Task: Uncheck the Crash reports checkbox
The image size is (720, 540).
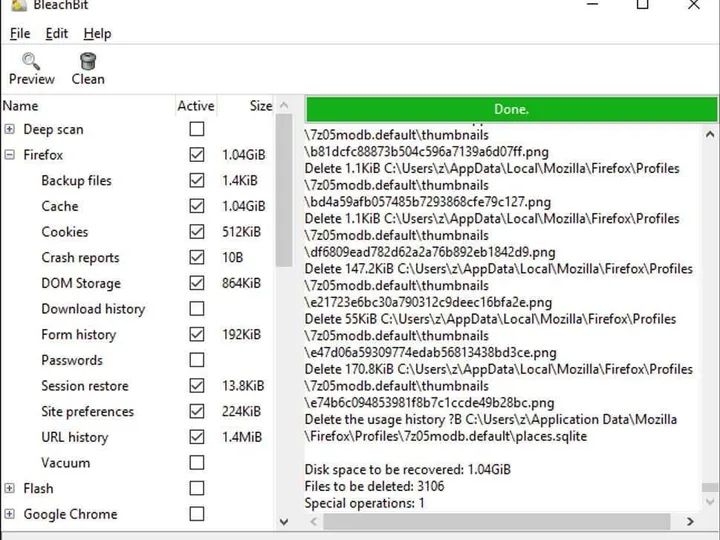Action: (197, 258)
